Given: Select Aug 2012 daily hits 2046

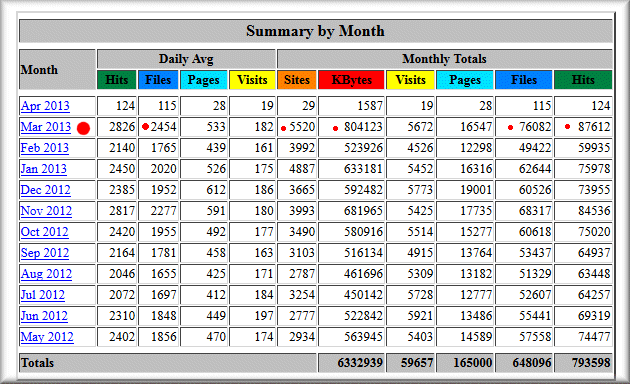Looking at the screenshot, I should pos(122,274).
